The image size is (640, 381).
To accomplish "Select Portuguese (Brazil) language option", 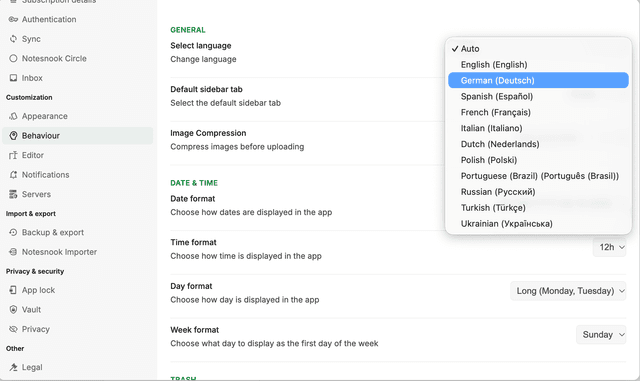I will point(538,176).
